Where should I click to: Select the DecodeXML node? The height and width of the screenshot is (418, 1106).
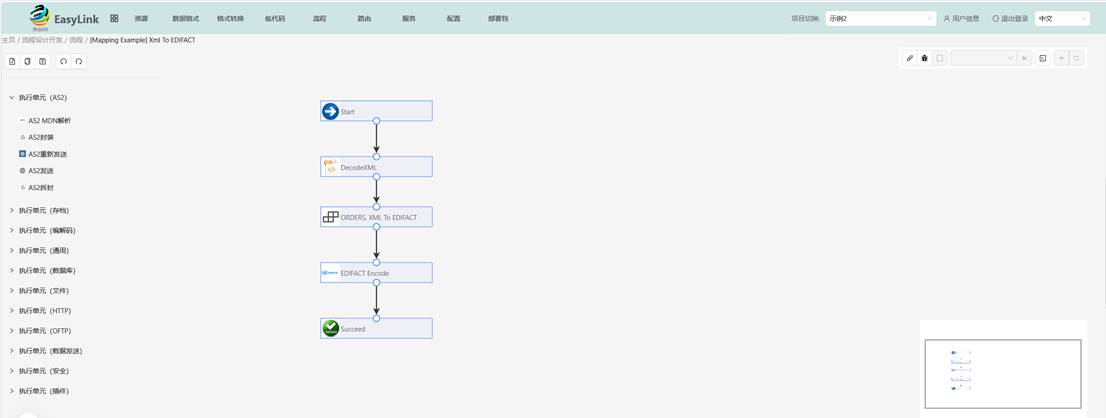point(376,167)
